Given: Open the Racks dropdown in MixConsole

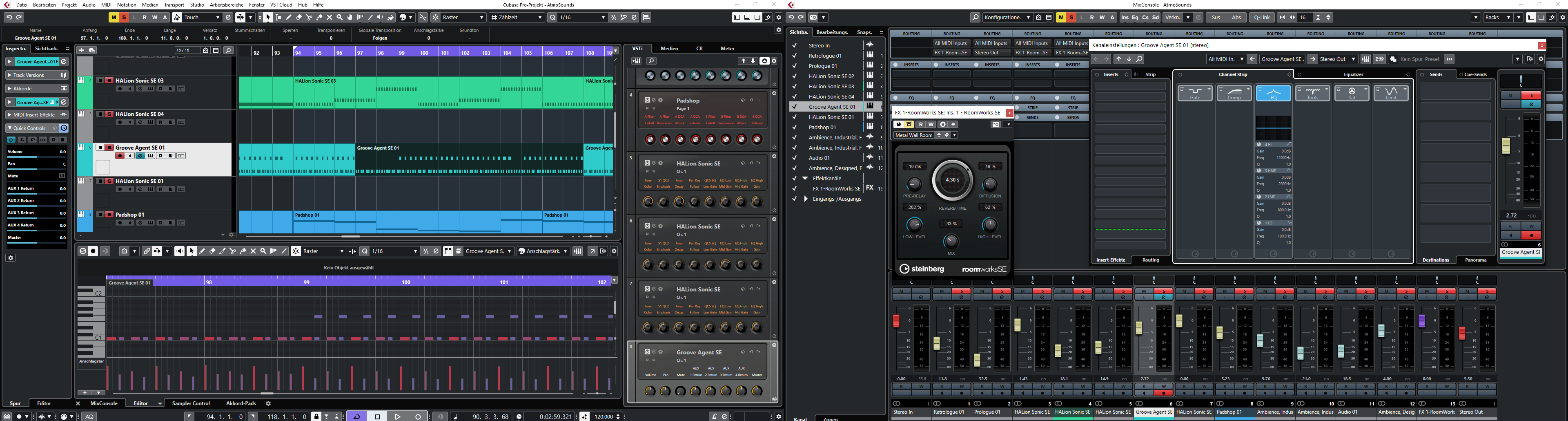Looking at the screenshot, I should (x=1499, y=18).
